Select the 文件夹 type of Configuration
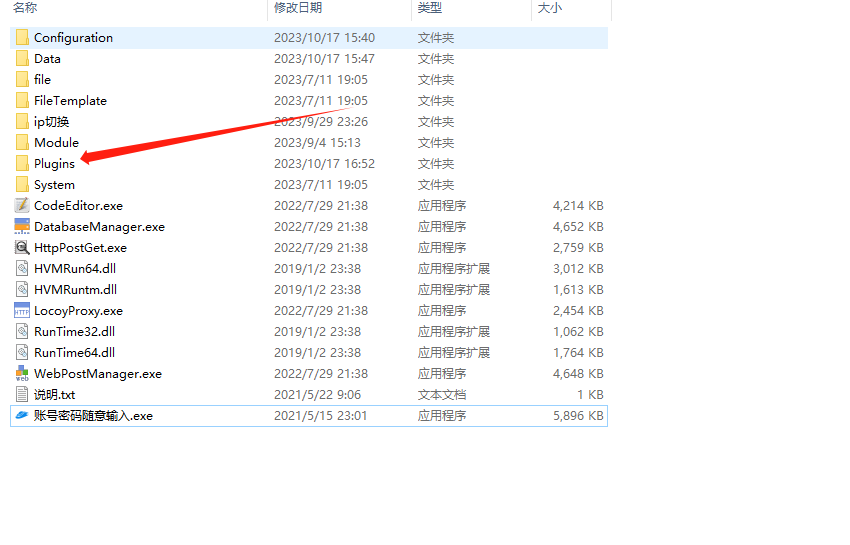This screenshot has width=850, height=545. tap(436, 38)
